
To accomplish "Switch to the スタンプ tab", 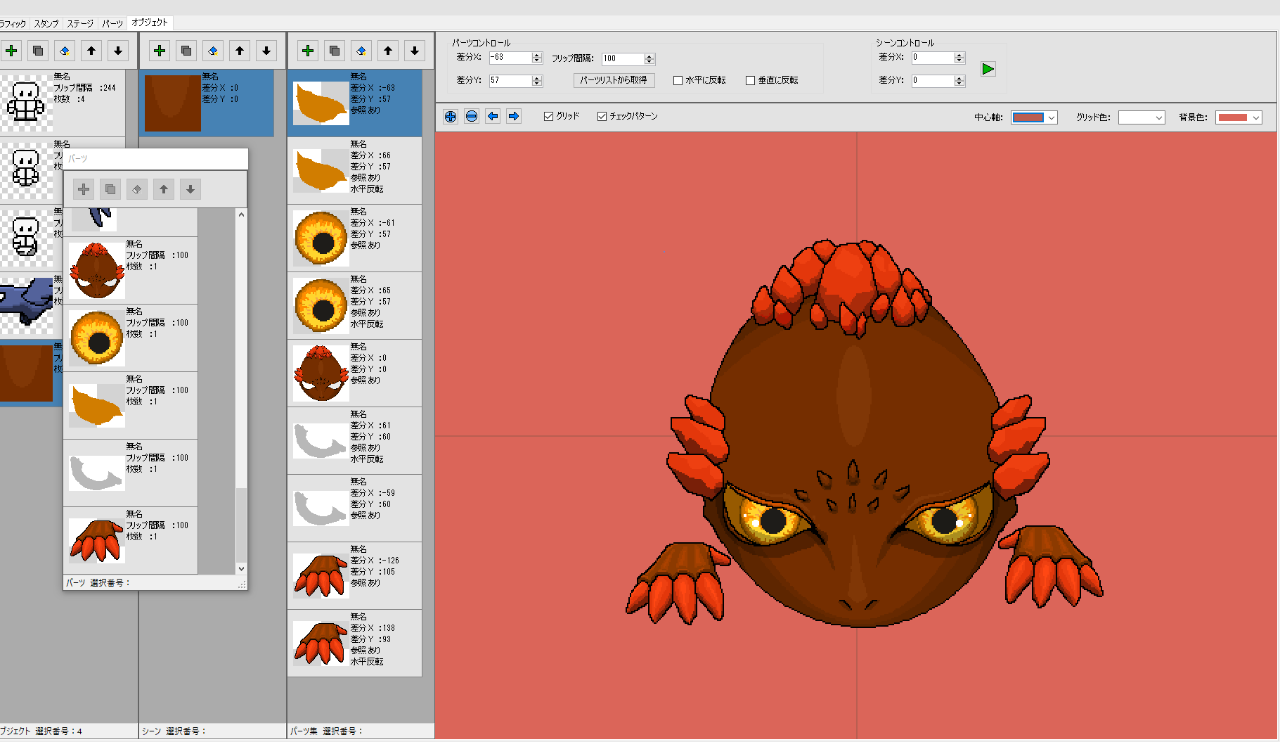I will pos(46,23).
